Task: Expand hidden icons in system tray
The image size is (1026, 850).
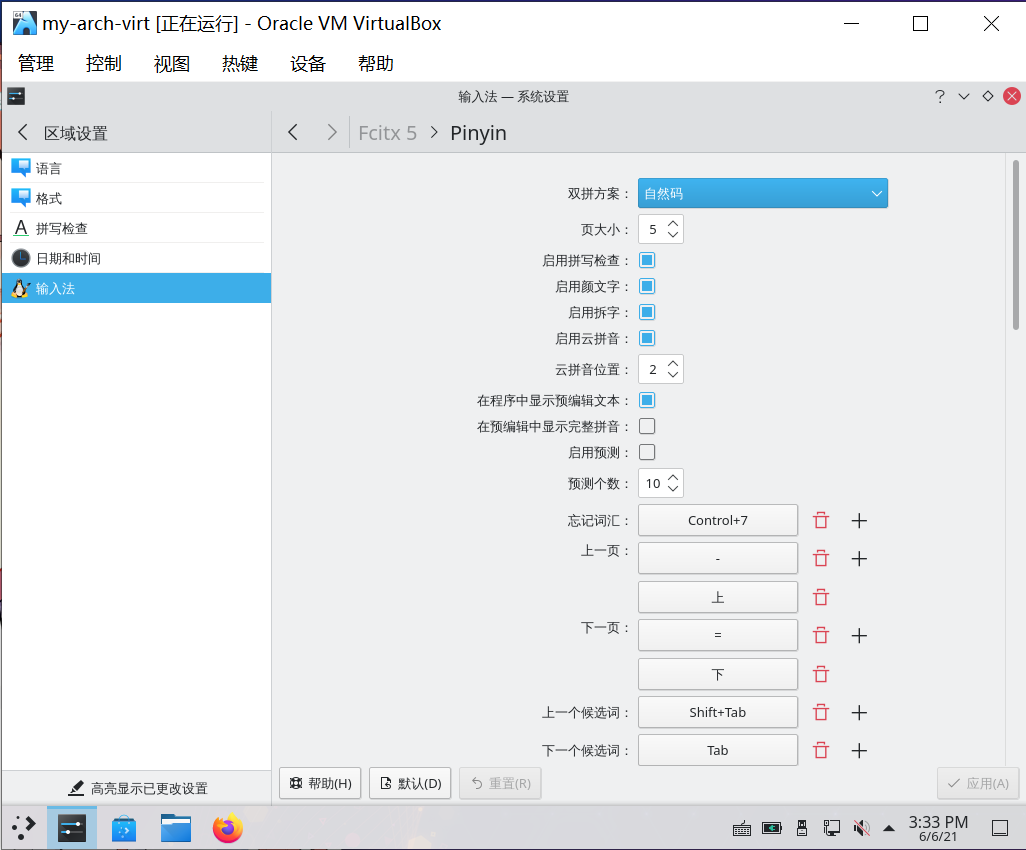Action: (x=888, y=828)
